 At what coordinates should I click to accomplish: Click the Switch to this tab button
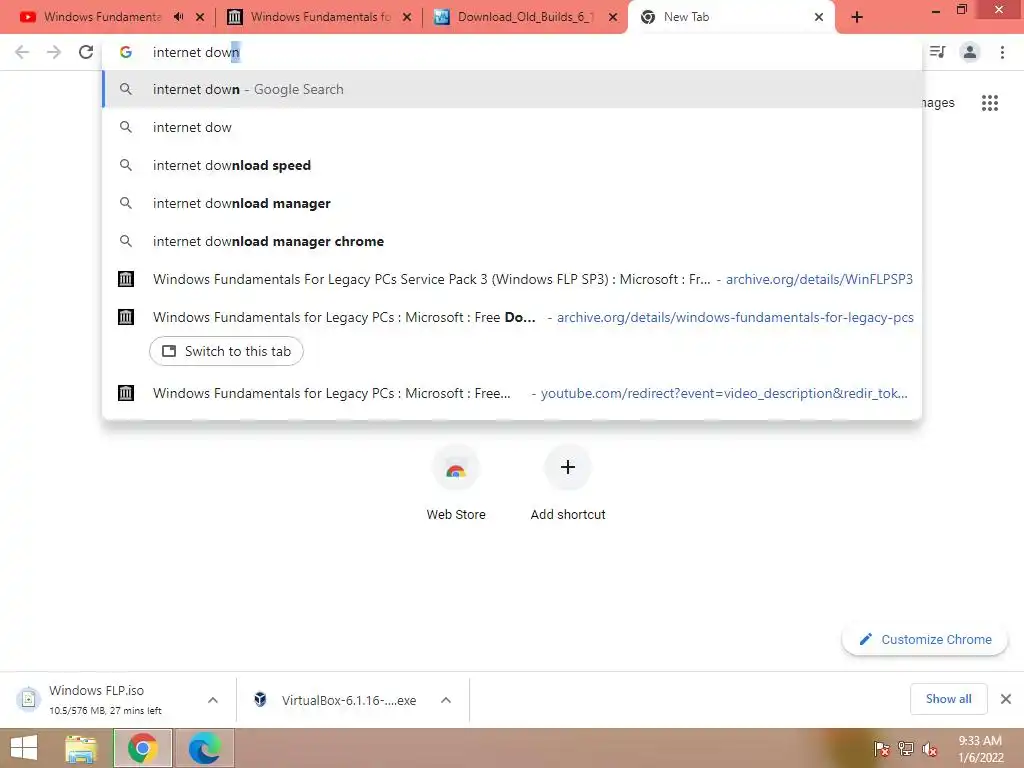[x=226, y=351]
